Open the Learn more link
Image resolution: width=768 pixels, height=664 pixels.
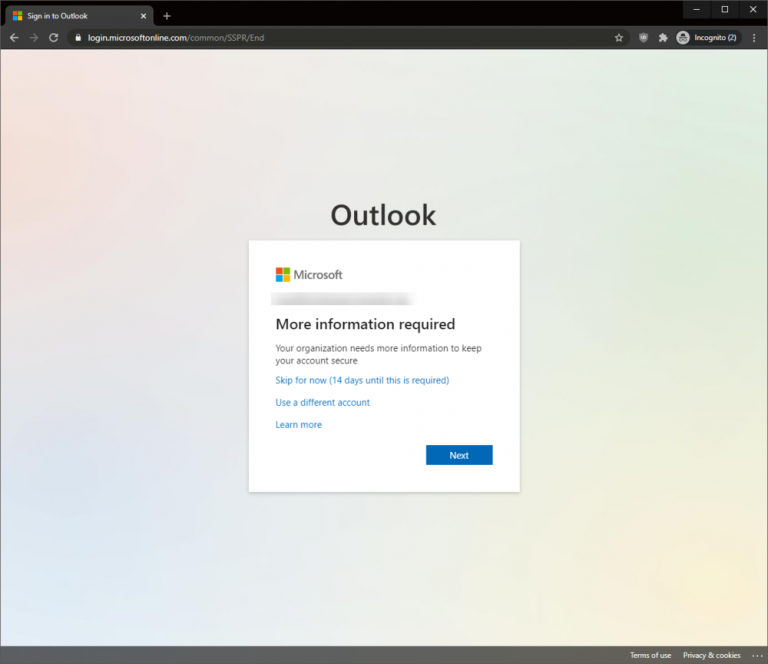298,425
